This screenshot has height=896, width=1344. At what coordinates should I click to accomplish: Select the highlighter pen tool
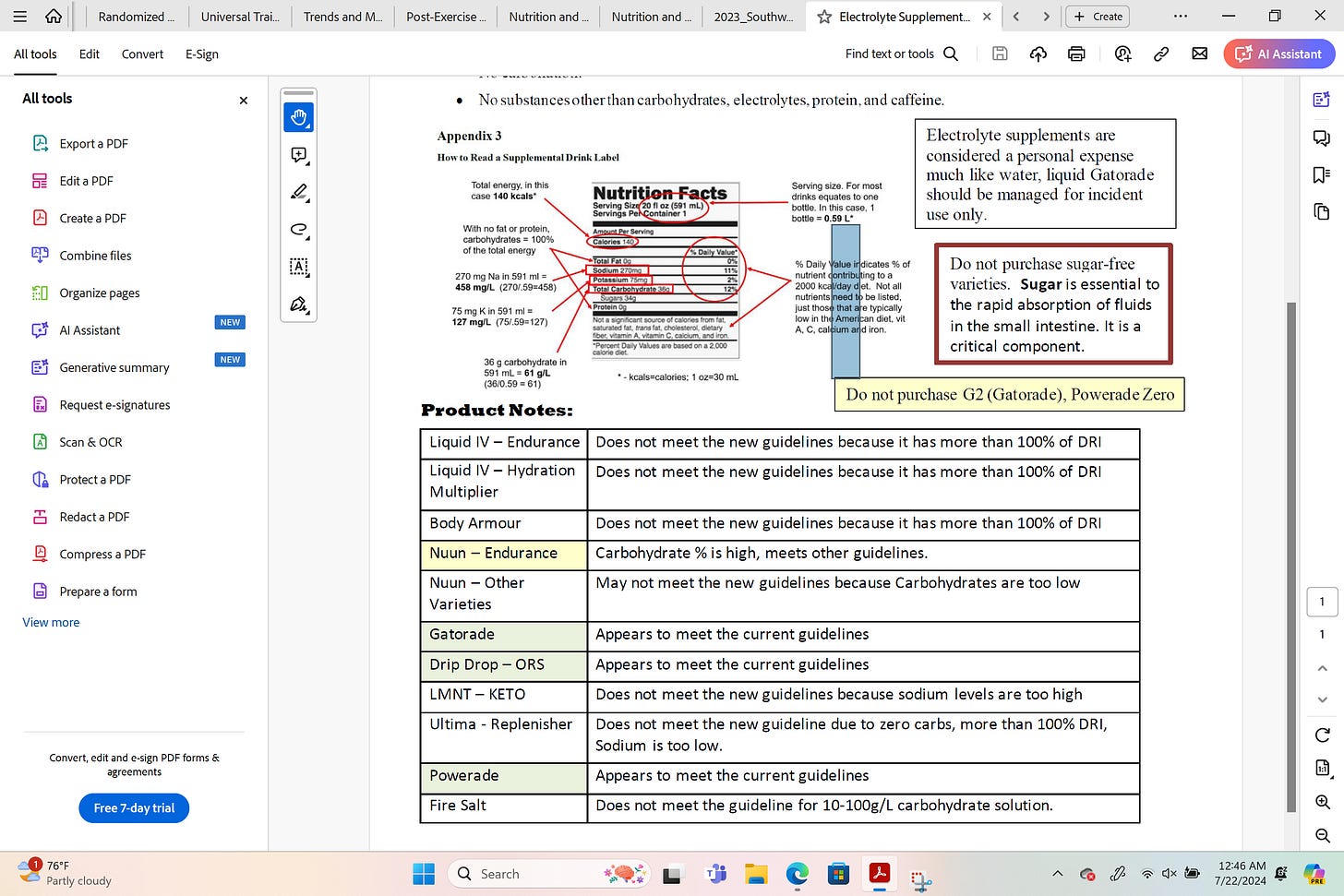[298, 192]
